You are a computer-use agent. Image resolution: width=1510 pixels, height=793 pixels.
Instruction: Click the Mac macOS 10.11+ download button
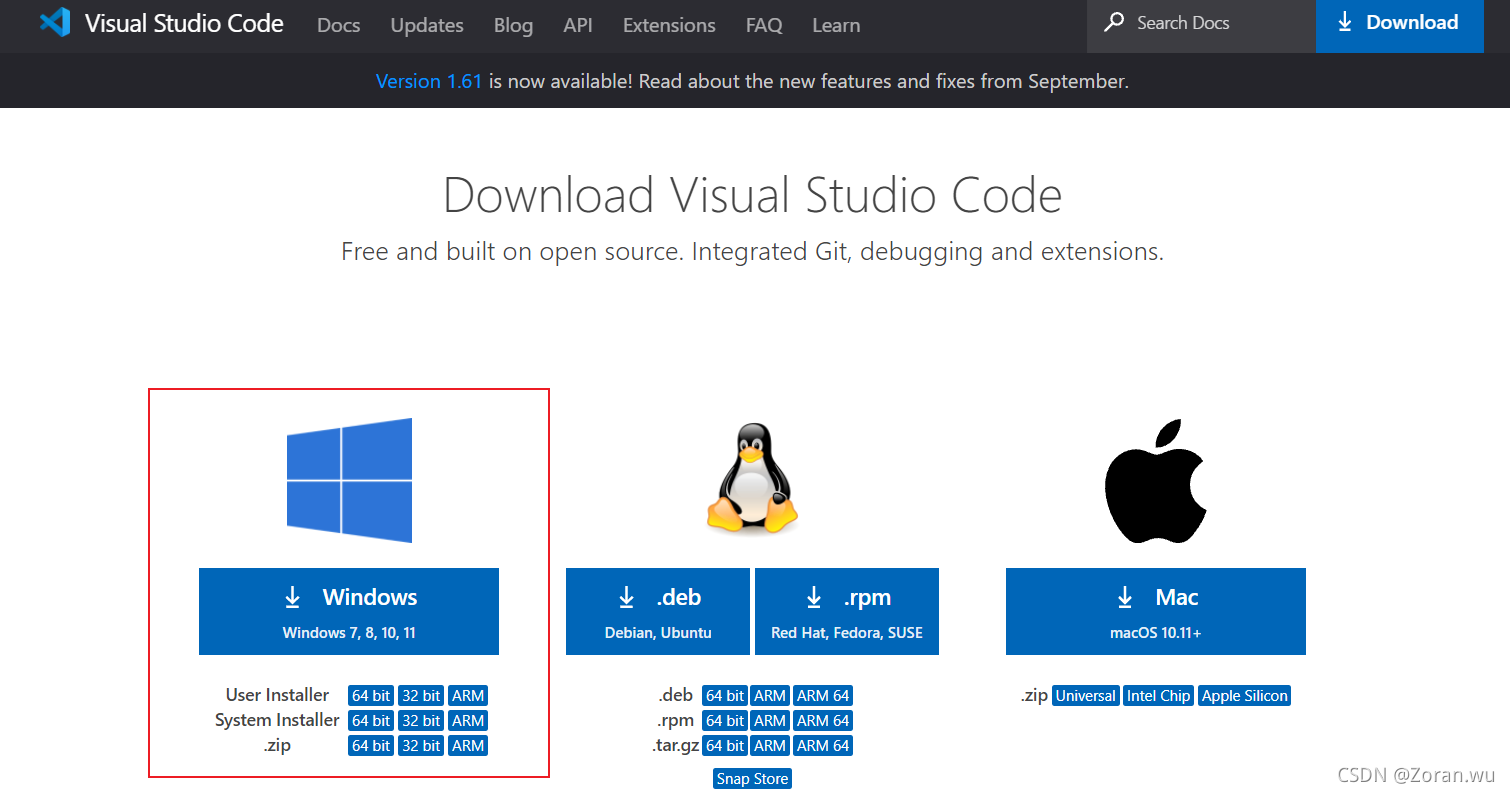1156,611
